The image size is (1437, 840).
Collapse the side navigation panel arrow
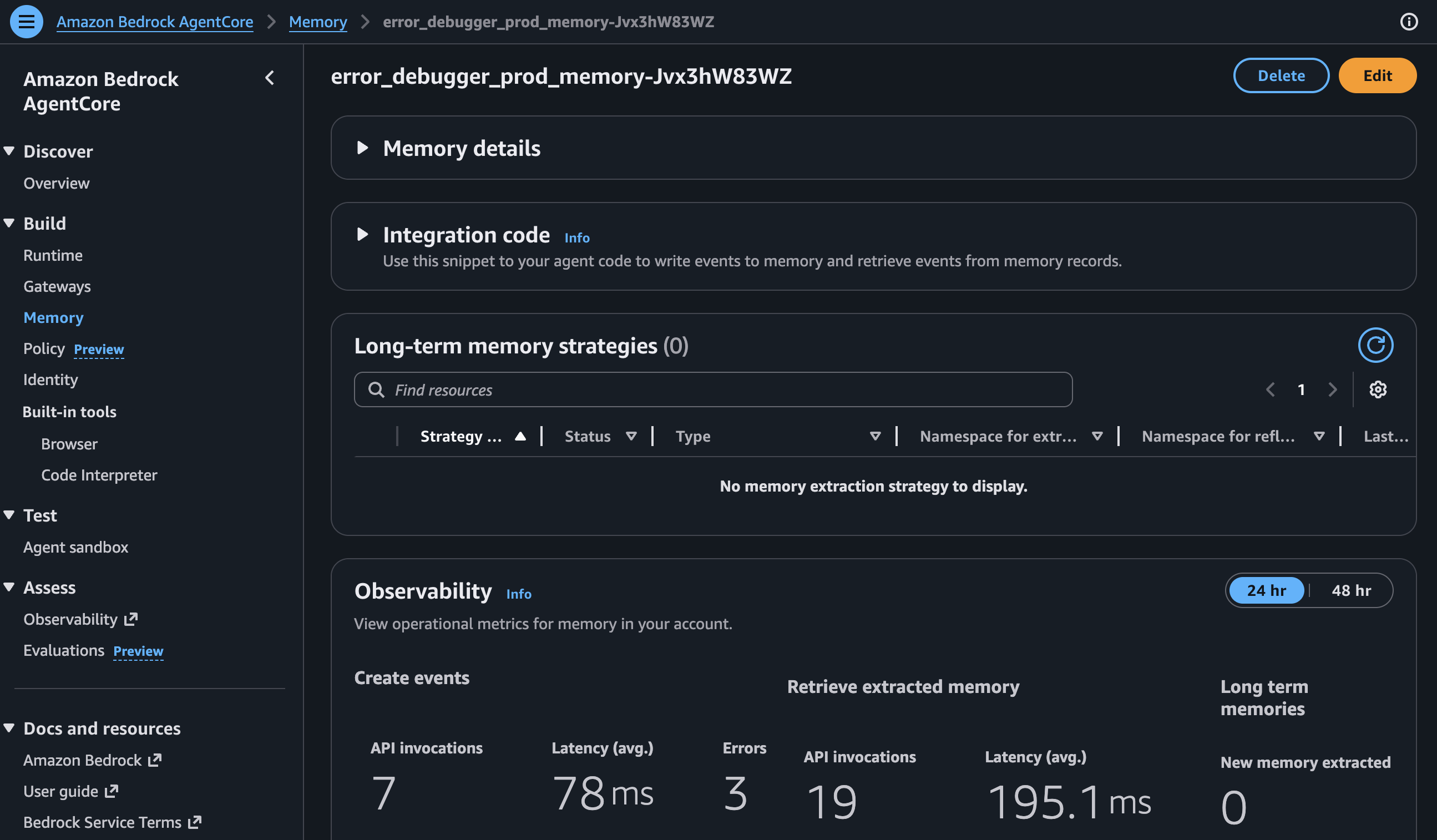pyautogui.click(x=270, y=78)
